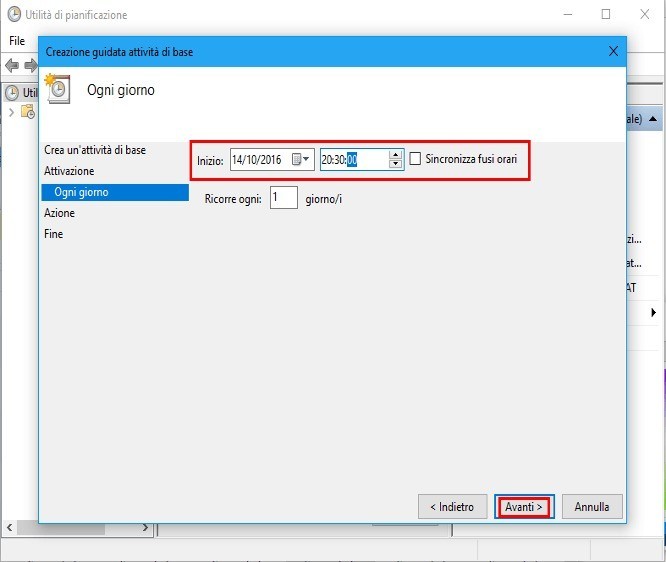Decrease the start time with down arrow
666x562 pixels.
(396, 165)
